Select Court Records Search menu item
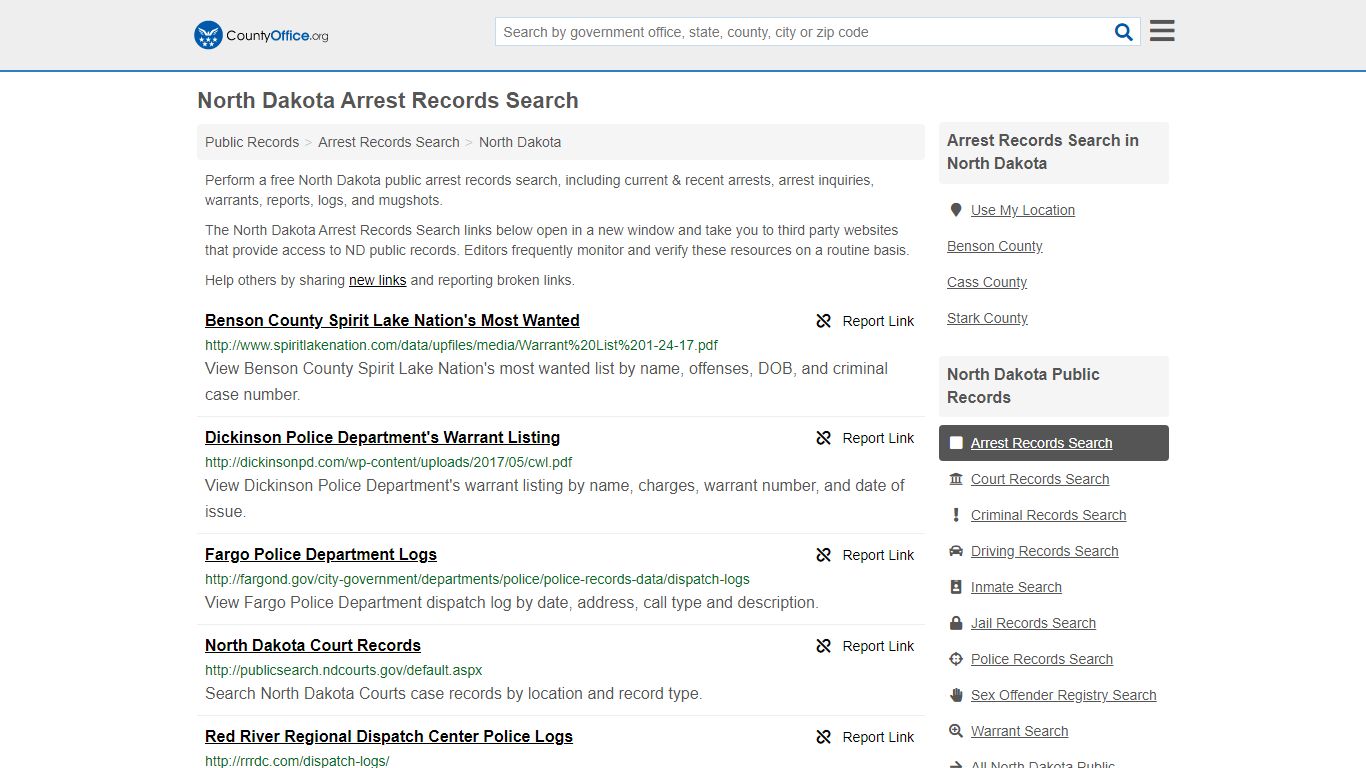Viewport: 1366px width, 768px height. [x=1040, y=479]
